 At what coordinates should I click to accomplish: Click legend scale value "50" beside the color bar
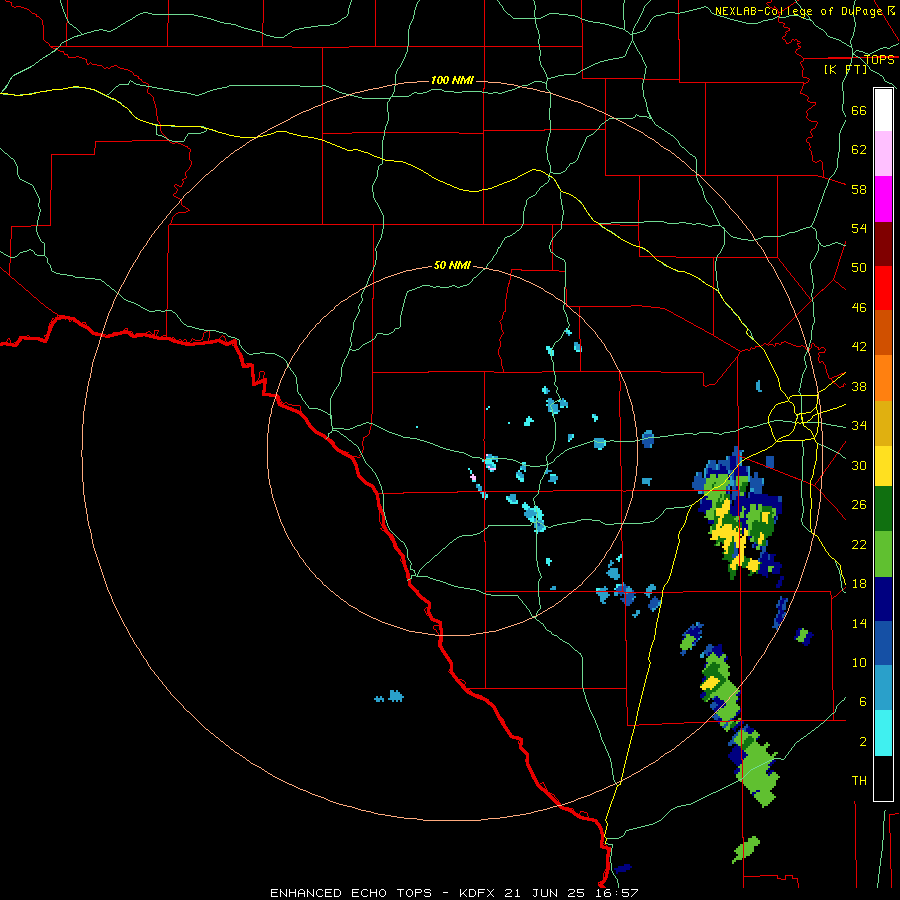[x=859, y=268]
